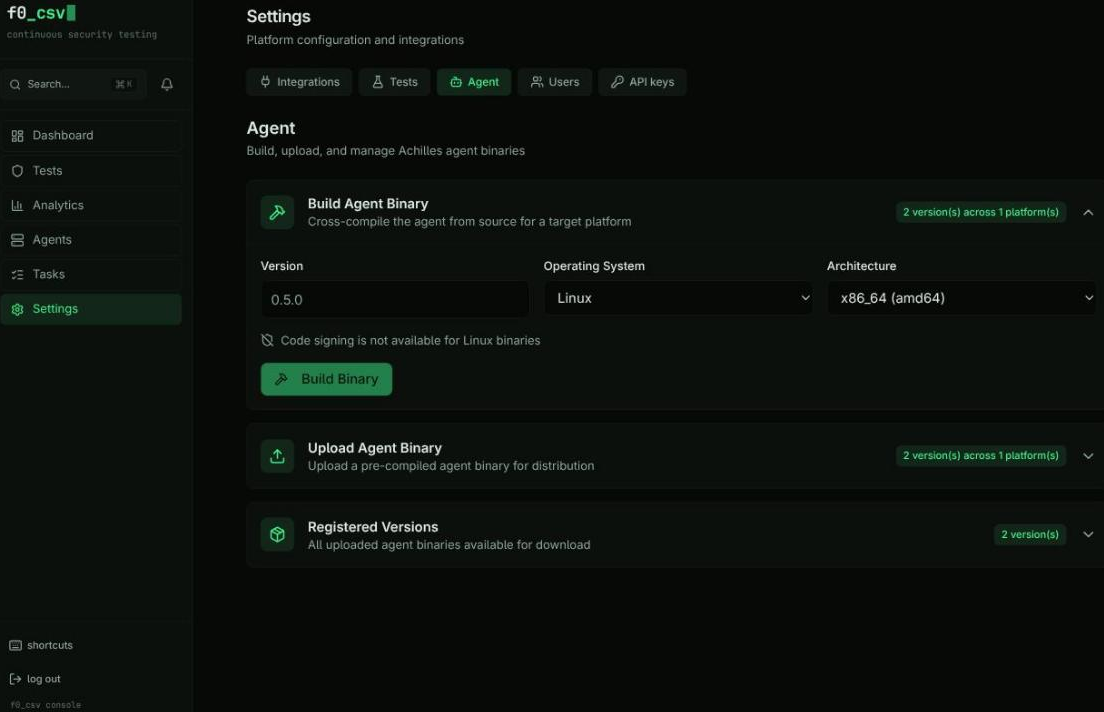Click the Analytics bar chart icon
This screenshot has width=1104, height=712.
coord(18,206)
